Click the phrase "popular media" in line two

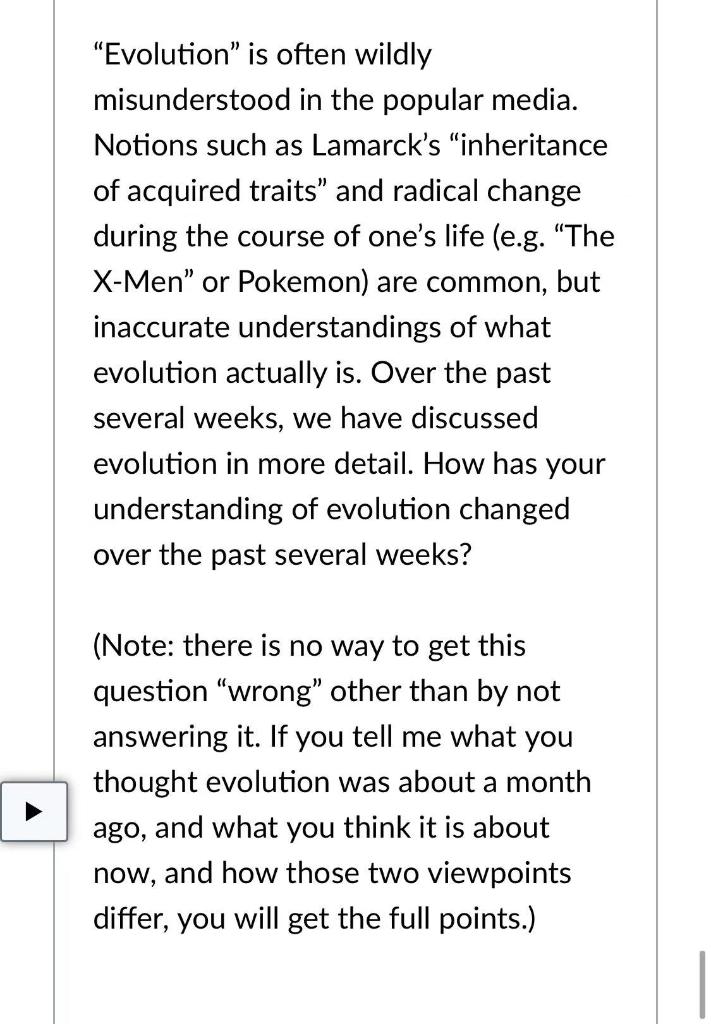pyautogui.click(x=480, y=99)
